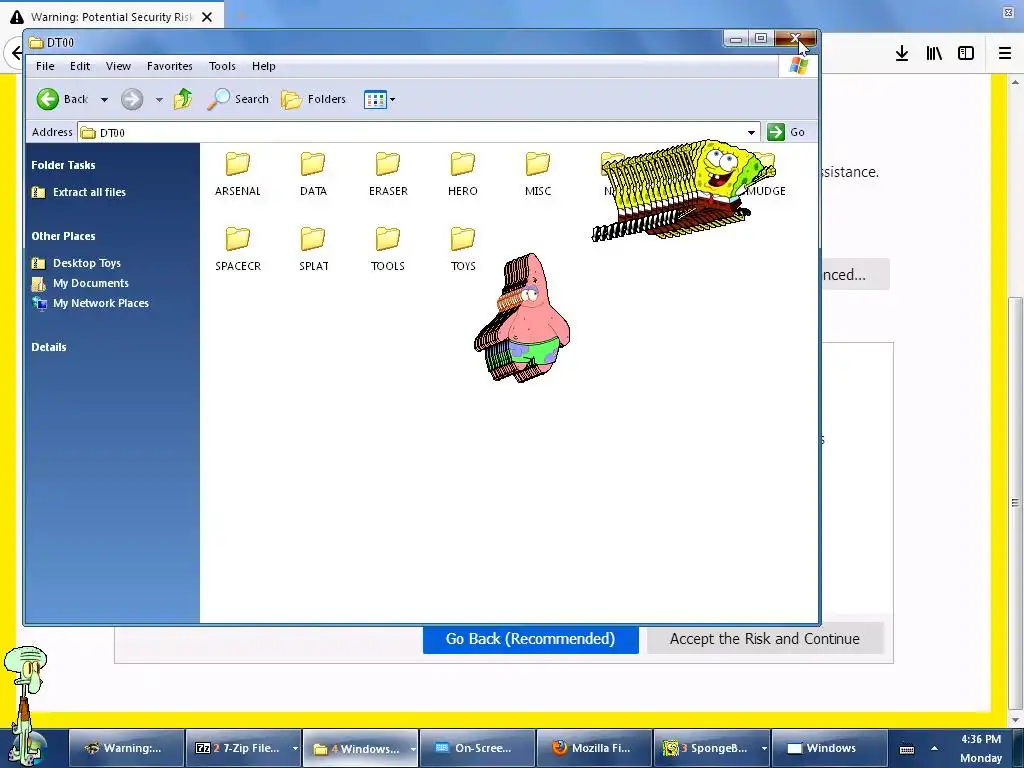Toggle Firefox sidebar icon
The height and width of the screenshot is (768, 1024).
pyautogui.click(x=966, y=54)
